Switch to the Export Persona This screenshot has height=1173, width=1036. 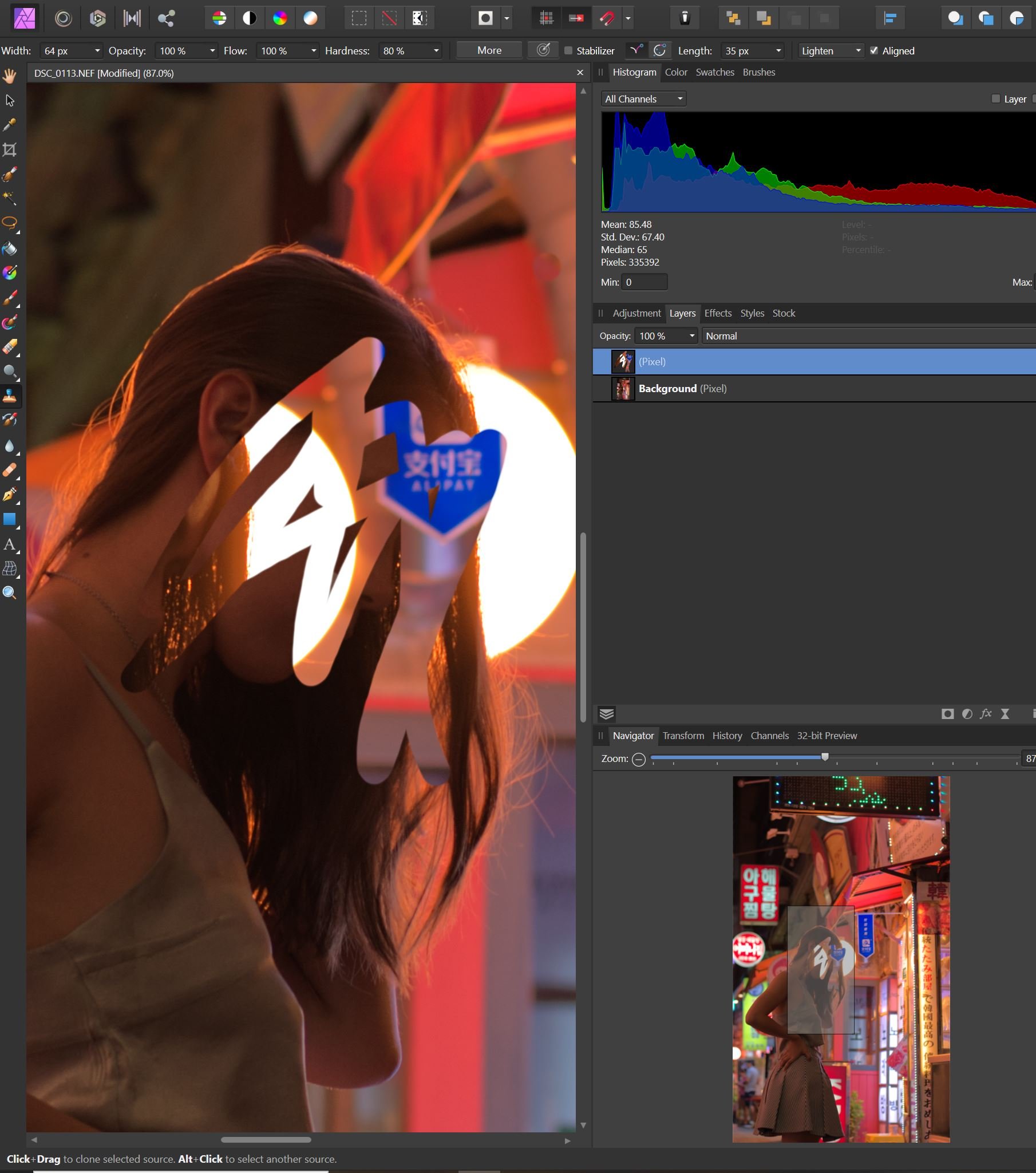[167, 18]
